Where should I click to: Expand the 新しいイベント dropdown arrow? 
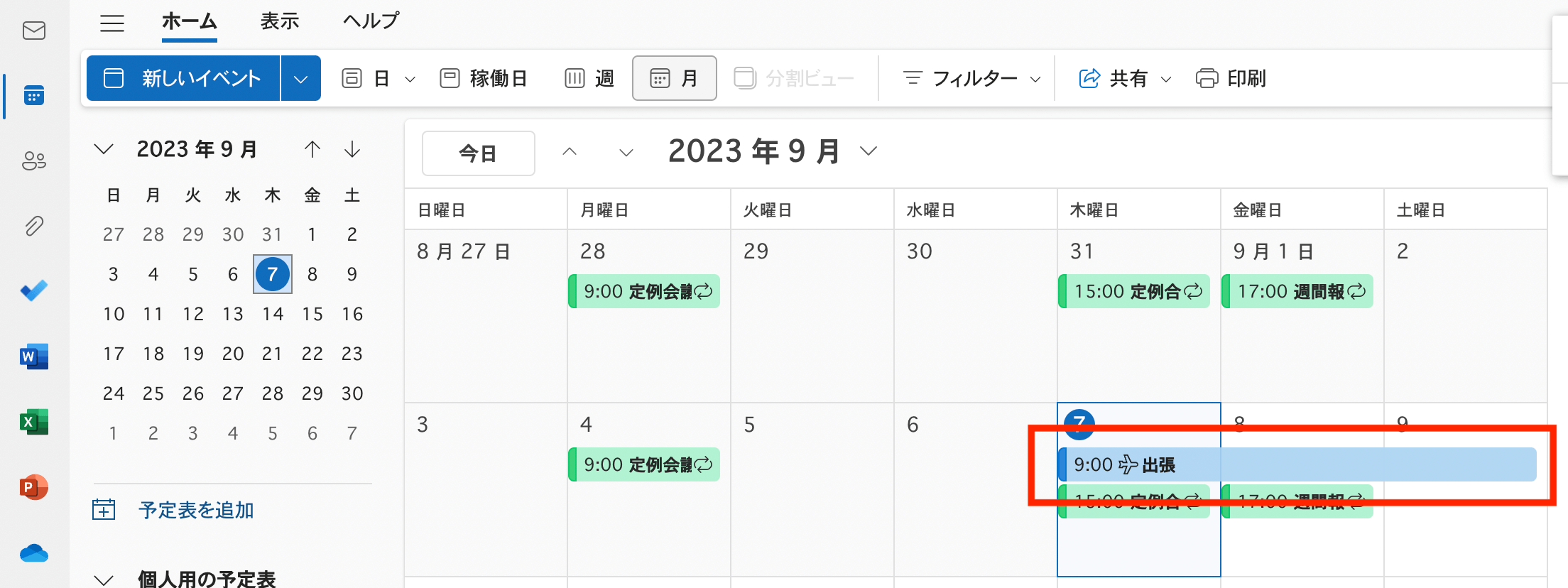301,78
